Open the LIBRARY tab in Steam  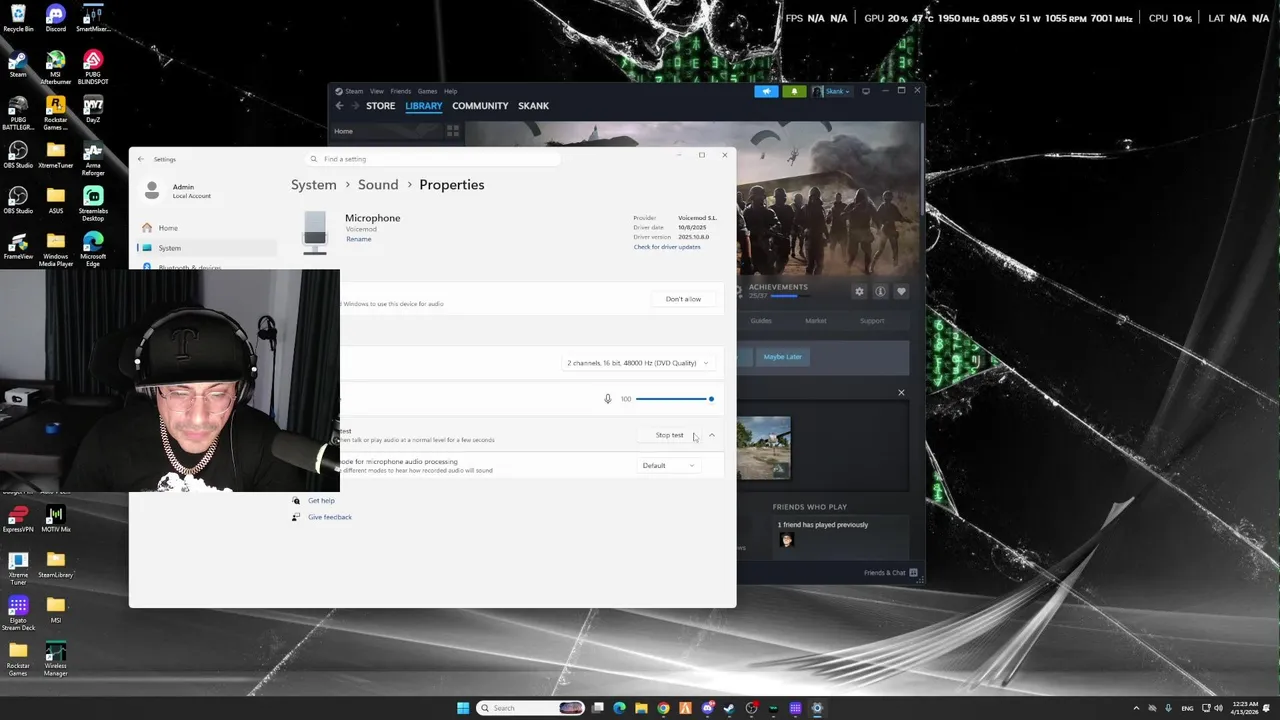[x=424, y=106]
